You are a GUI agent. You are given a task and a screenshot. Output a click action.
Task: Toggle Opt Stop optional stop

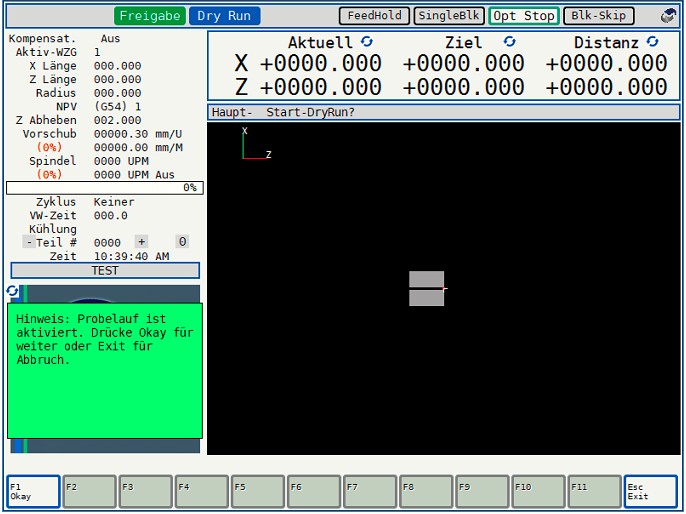point(524,16)
